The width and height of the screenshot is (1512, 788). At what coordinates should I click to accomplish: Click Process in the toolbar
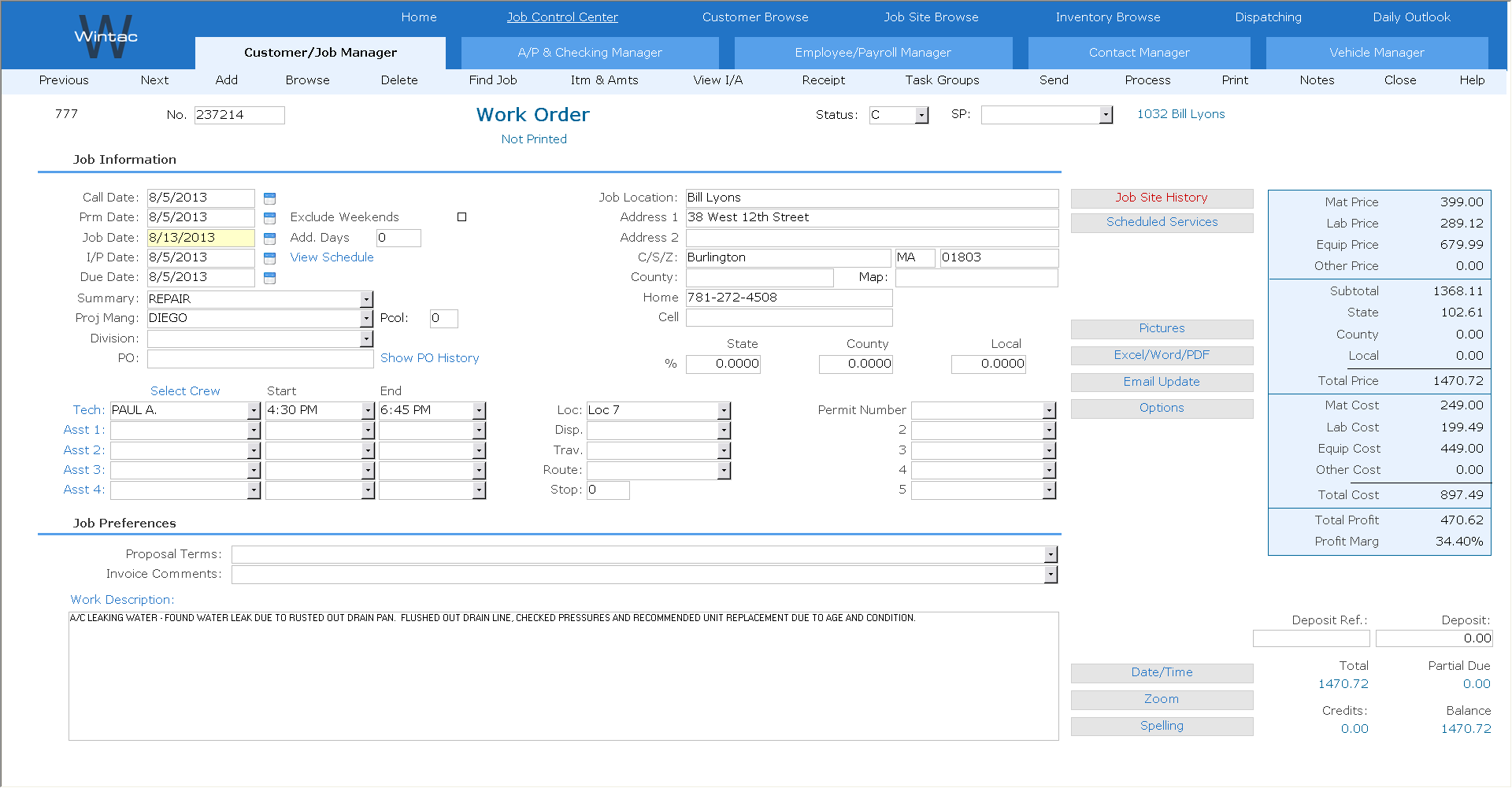coord(1147,80)
